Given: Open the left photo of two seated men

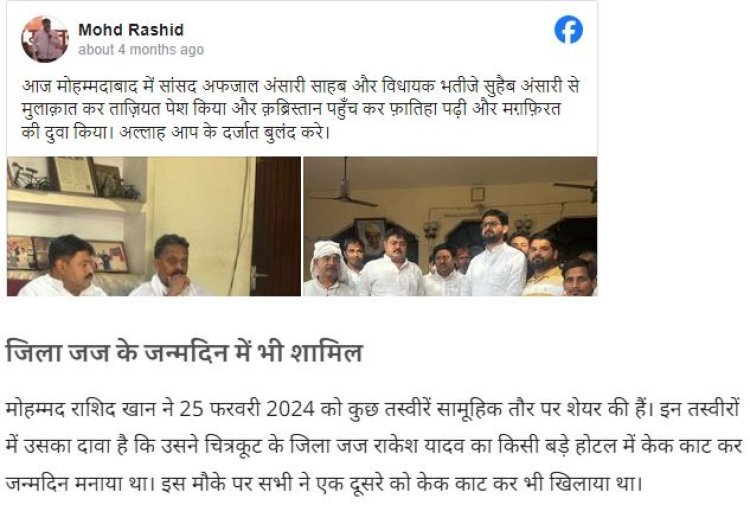Looking at the screenshot, I should (x=154, y=226).
